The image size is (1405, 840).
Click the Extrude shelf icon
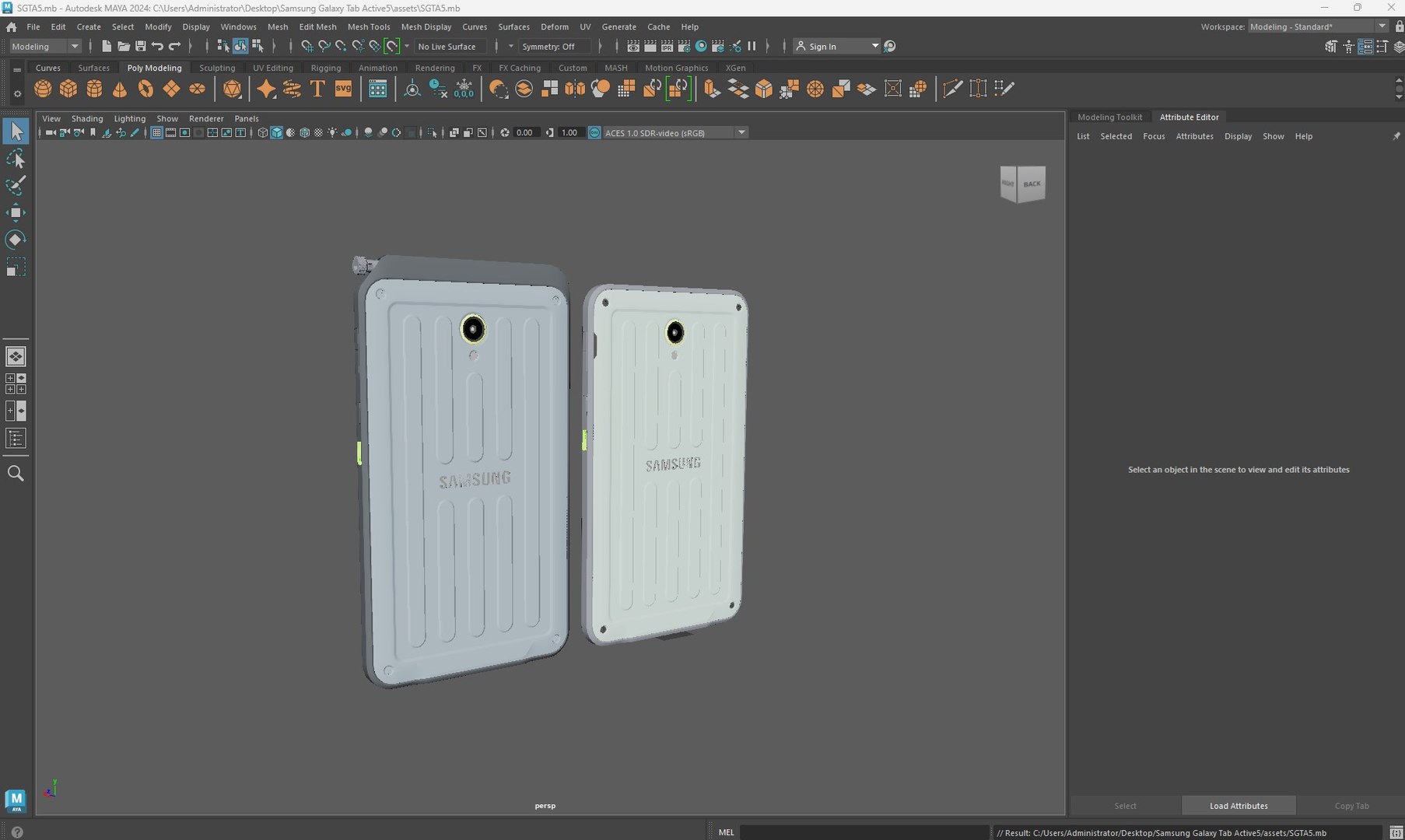click(712, 89)
